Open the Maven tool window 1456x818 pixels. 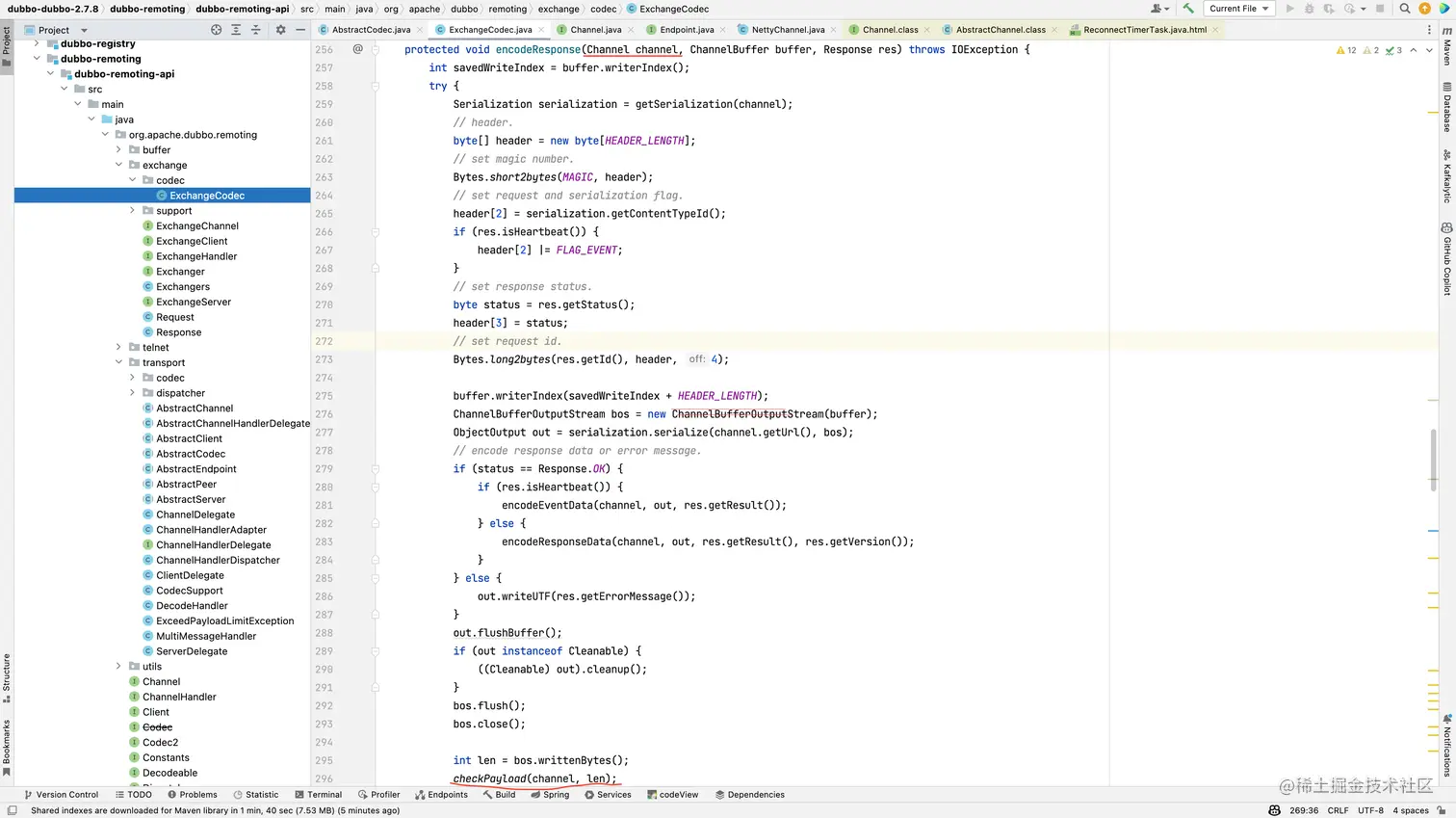(x=1446, y=46)
